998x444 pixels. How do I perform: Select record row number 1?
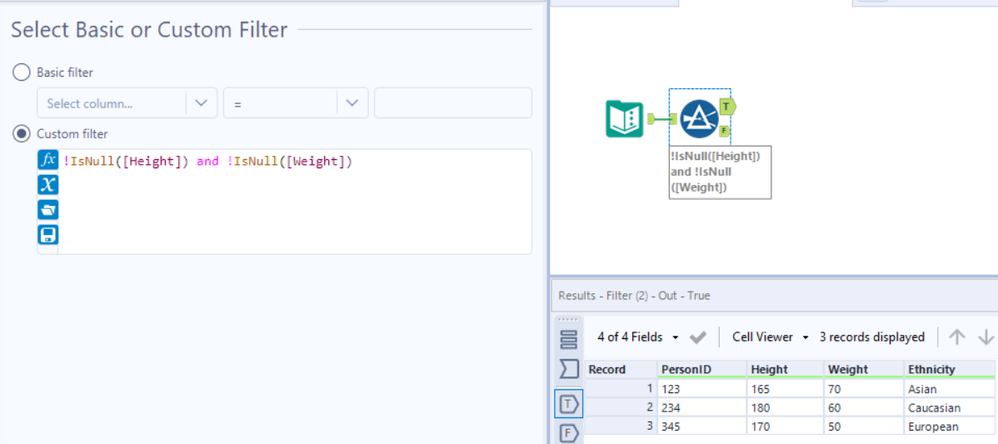point(621,388)
